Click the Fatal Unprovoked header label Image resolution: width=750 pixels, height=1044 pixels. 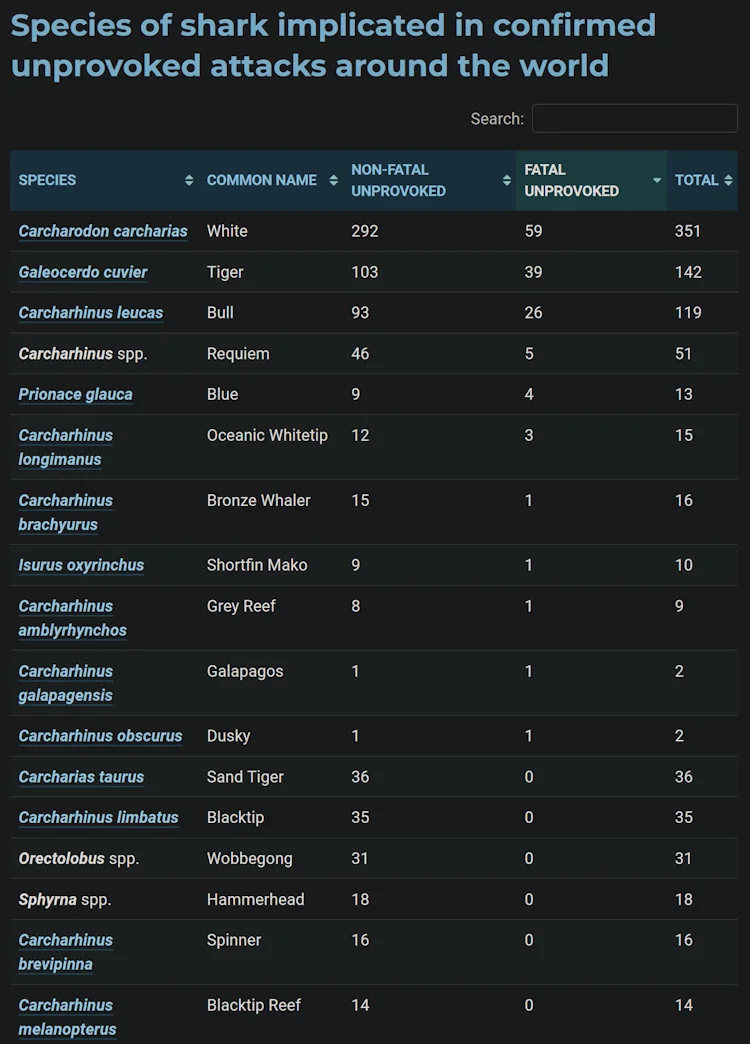[x=571, y=180]
